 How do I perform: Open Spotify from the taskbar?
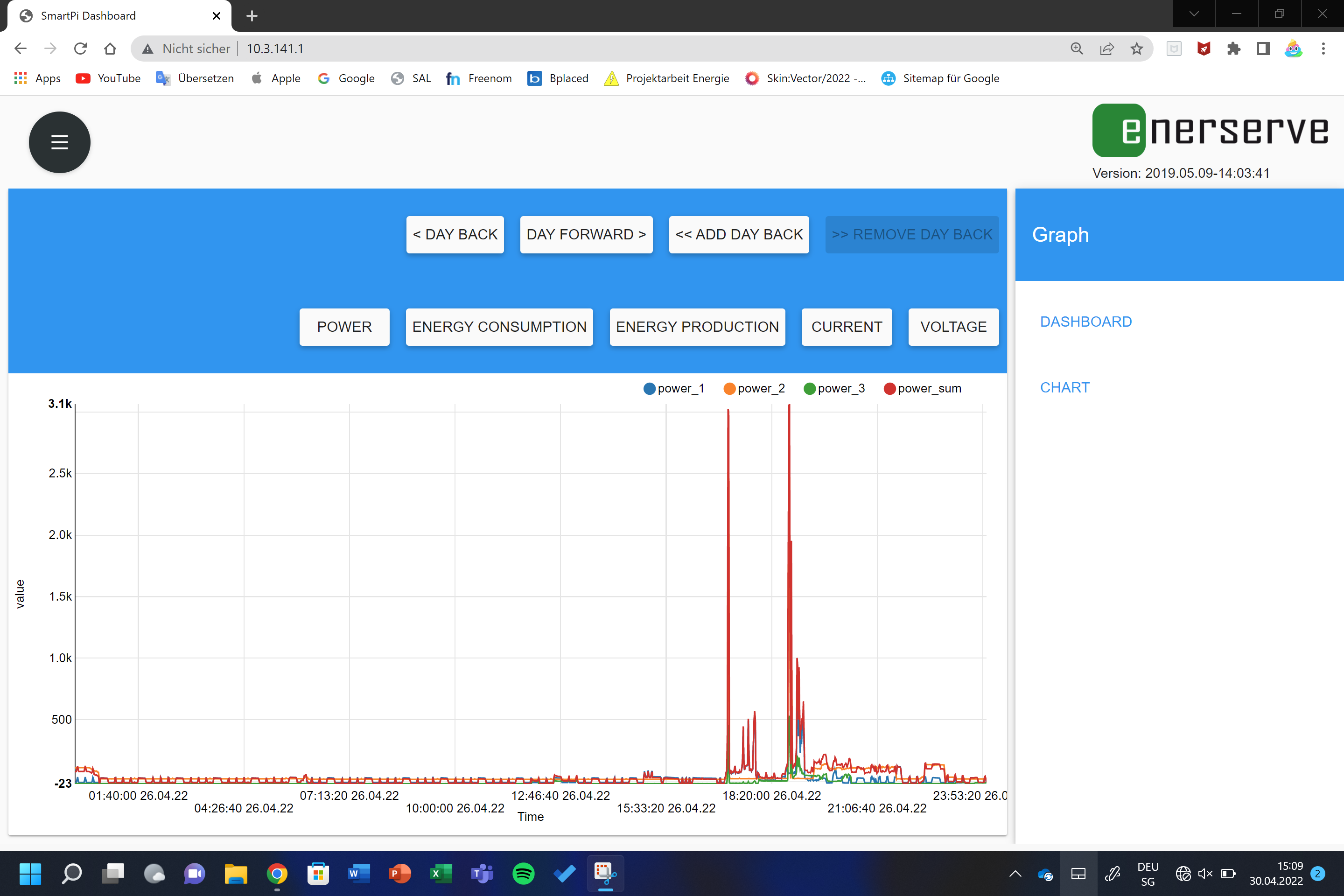(x=523, y=873)
